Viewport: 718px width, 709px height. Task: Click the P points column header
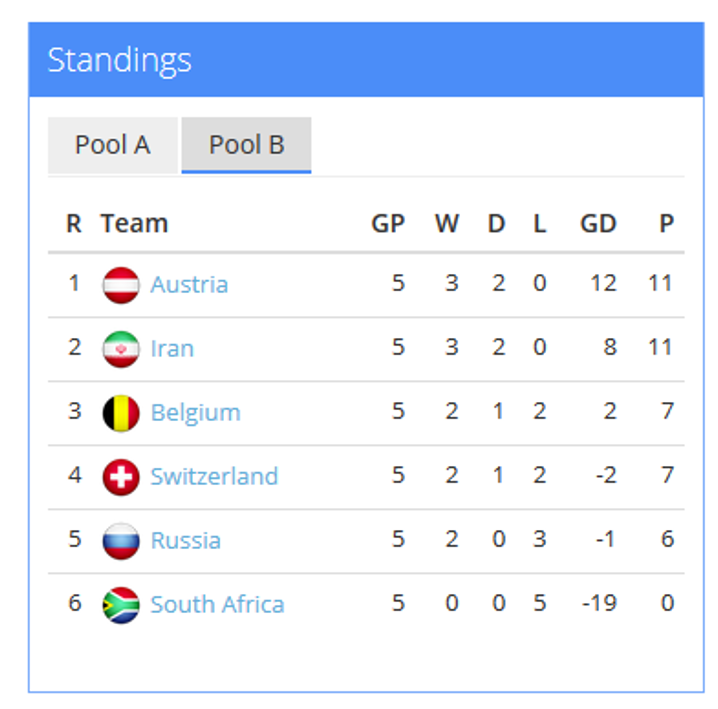[x=667, y=224]
